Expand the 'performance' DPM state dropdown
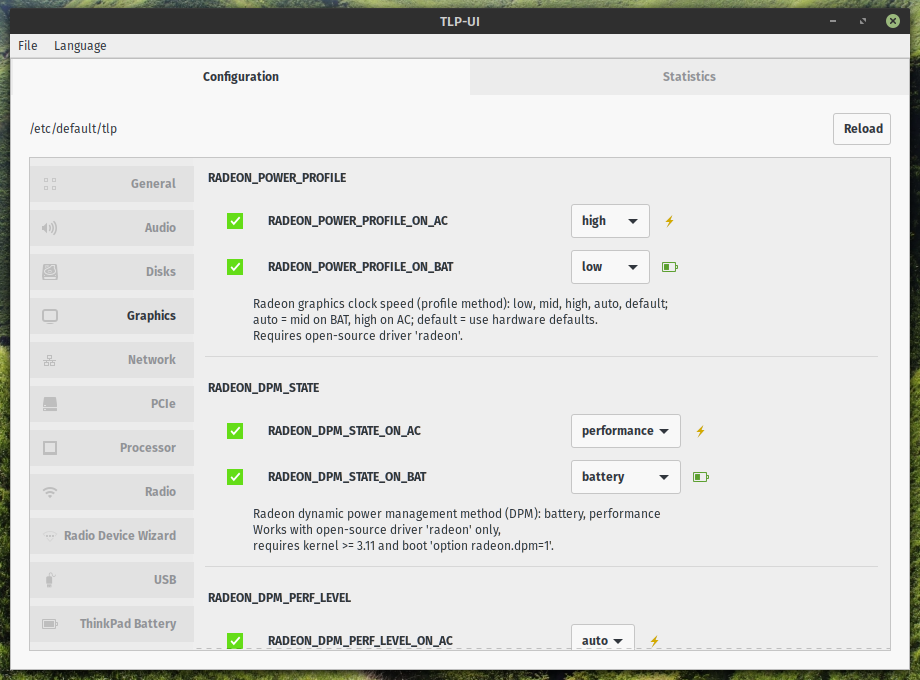The width and height of the screenshot is (920, 680). coord(625,431)
